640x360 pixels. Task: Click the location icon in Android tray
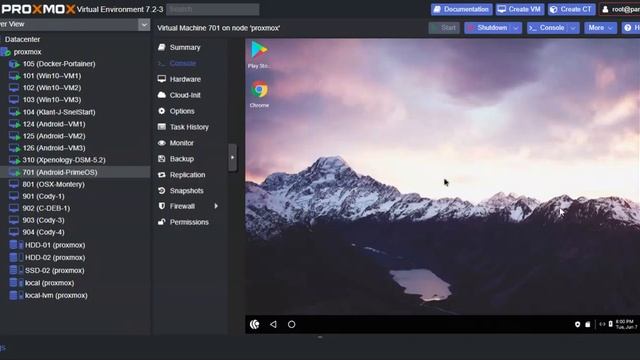tap(577, 324)
